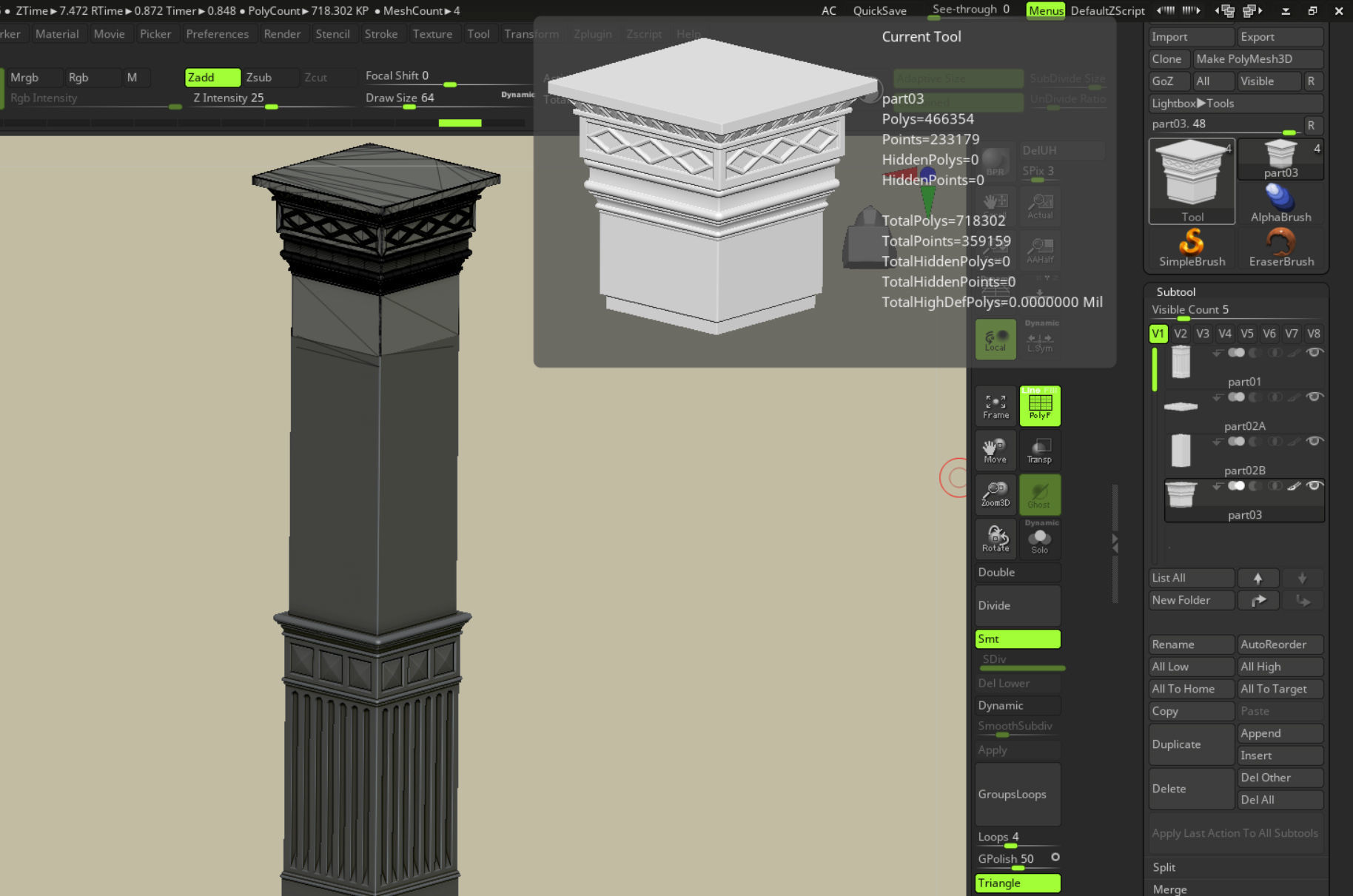The height and width of the screenshot is (896, 1353).
Task: Toggle the Smt smooth option
Action: click(1018, 639)
